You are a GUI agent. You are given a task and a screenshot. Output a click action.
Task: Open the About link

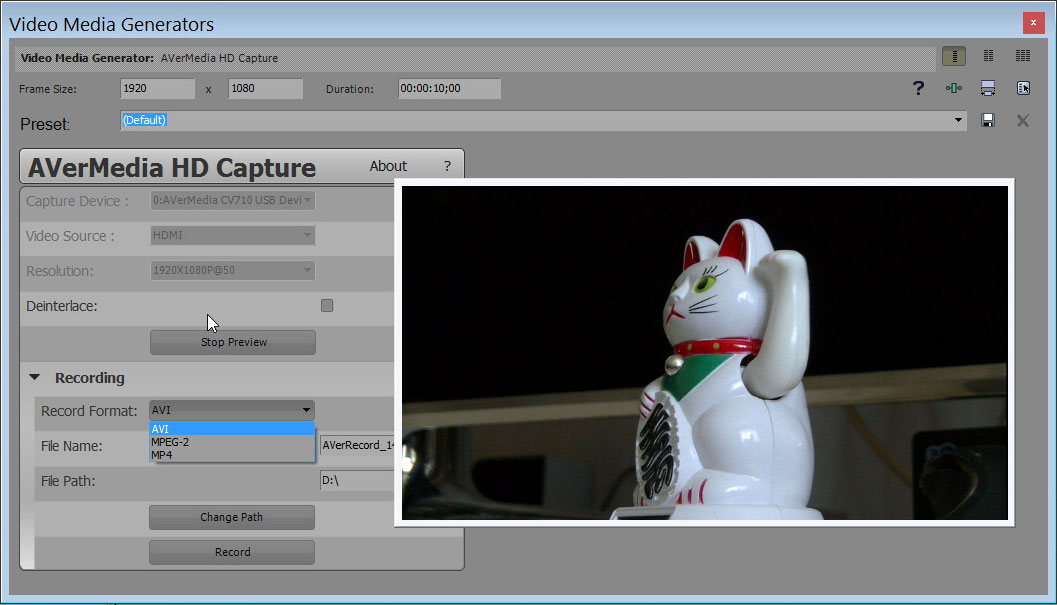(388, 166)
